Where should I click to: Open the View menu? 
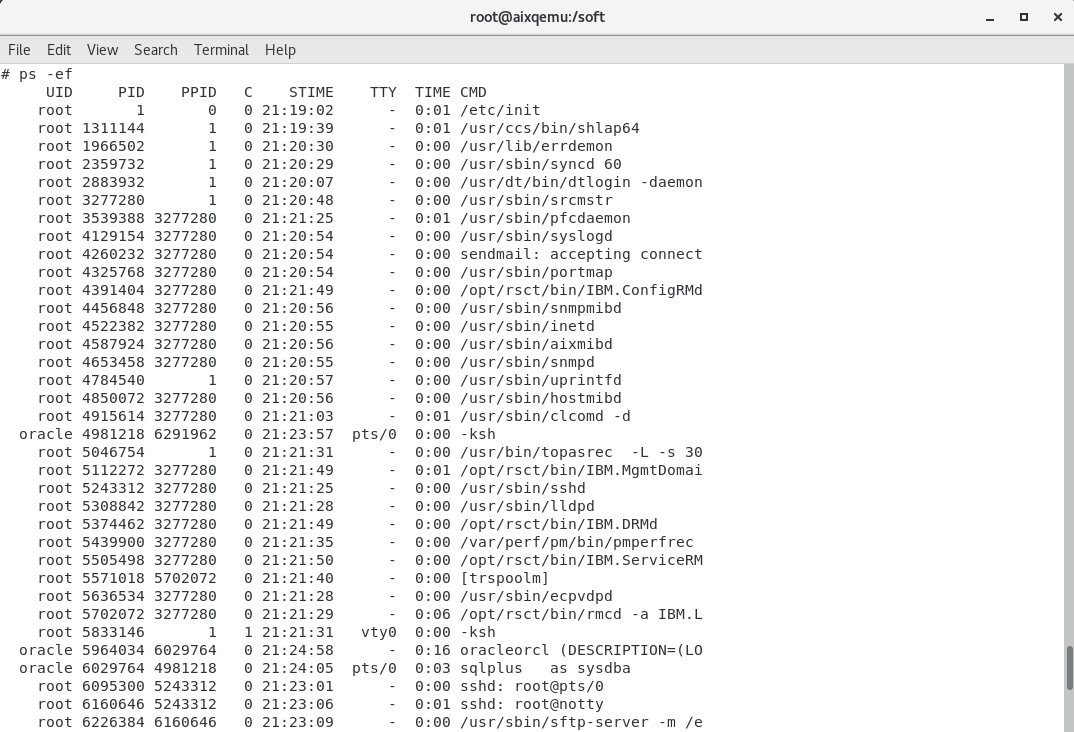(x=102, y=49)
